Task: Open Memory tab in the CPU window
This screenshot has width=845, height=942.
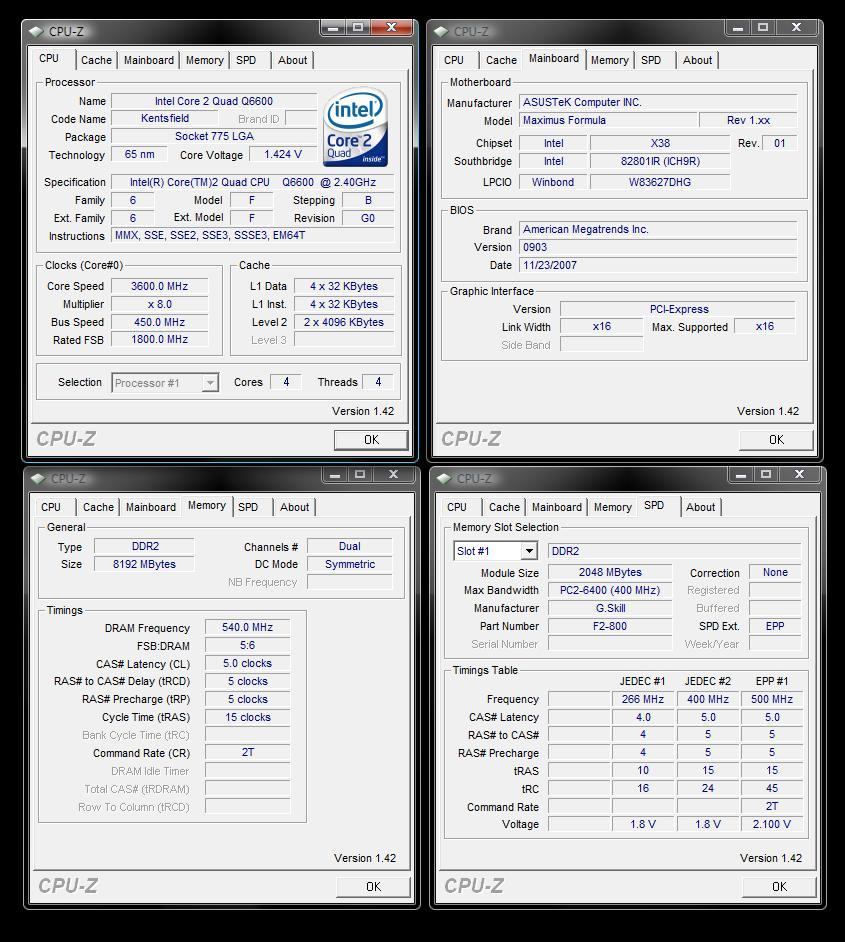Action: [204, 60]
